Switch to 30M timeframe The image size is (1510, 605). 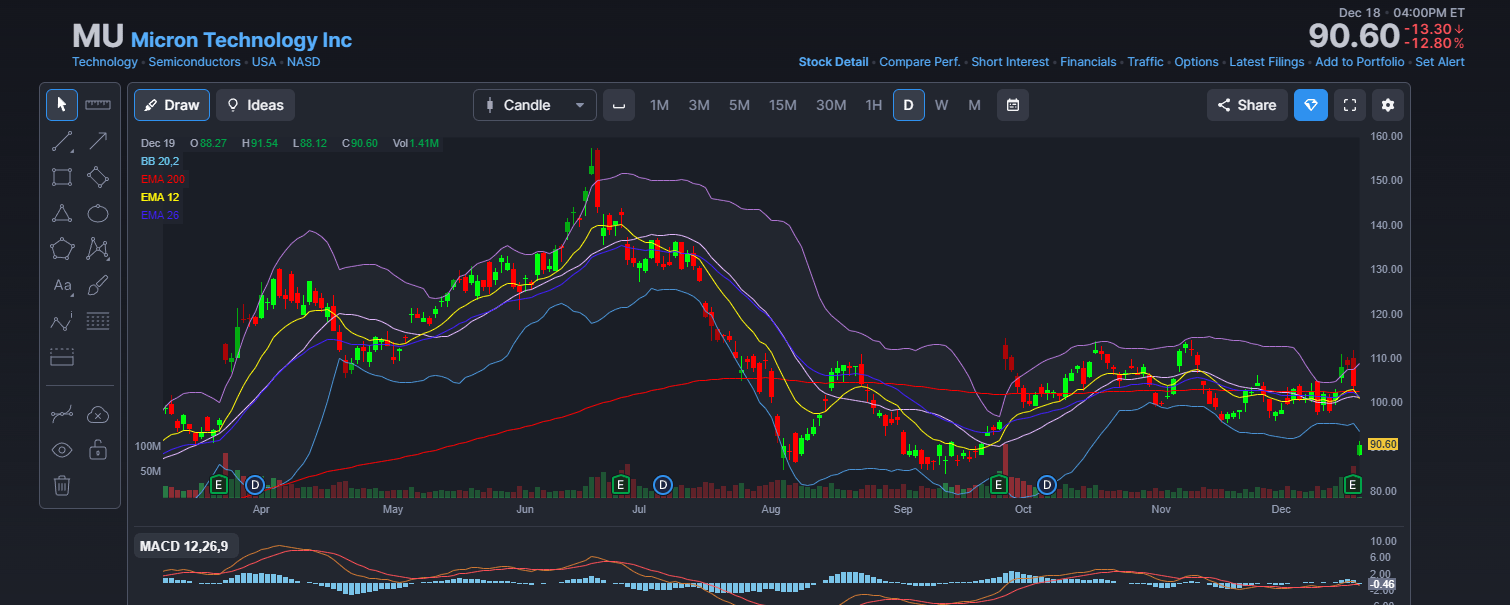(831, 105)
